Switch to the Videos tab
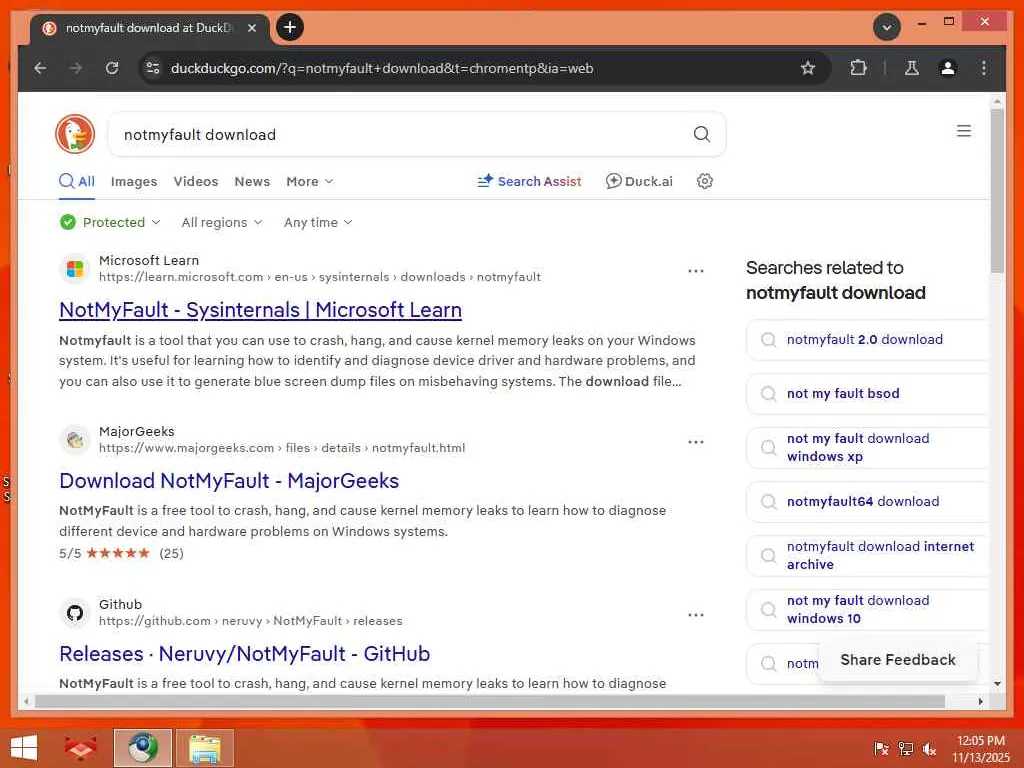Viewport: 1024px width, 768px height. tap(196, 181)
